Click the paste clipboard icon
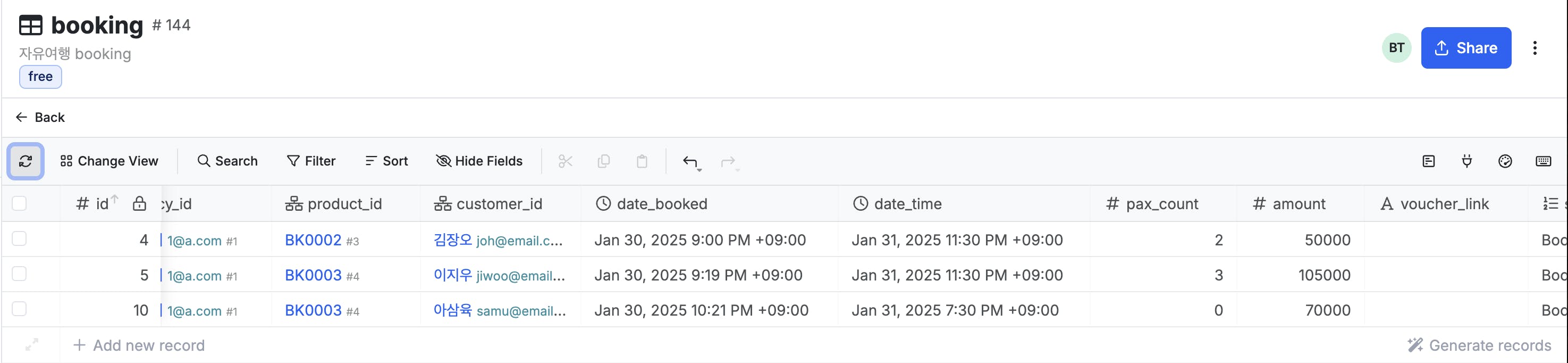 click(642, 161)
